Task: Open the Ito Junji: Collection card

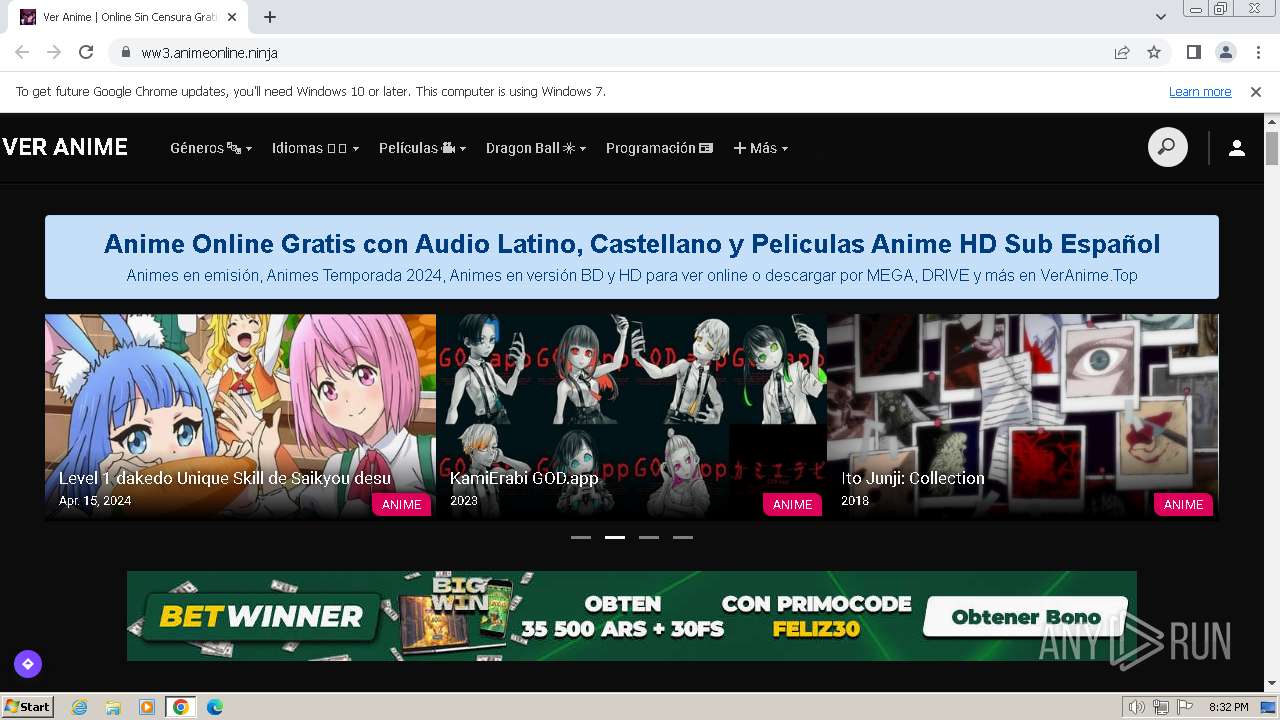Action: (x=1023, y=417)
